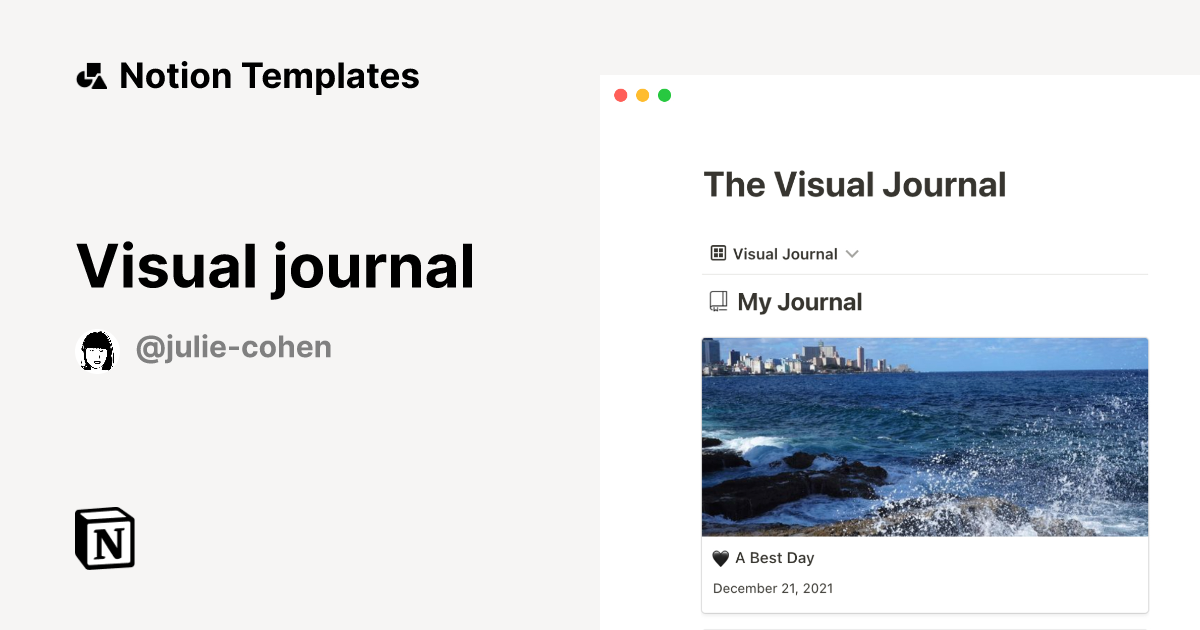
Task: Click the @julie-cohen creator link
Action: [233, 347]
